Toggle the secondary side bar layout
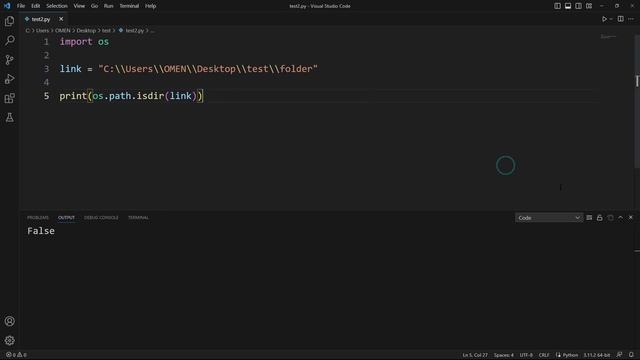 [x=578, y=6]
